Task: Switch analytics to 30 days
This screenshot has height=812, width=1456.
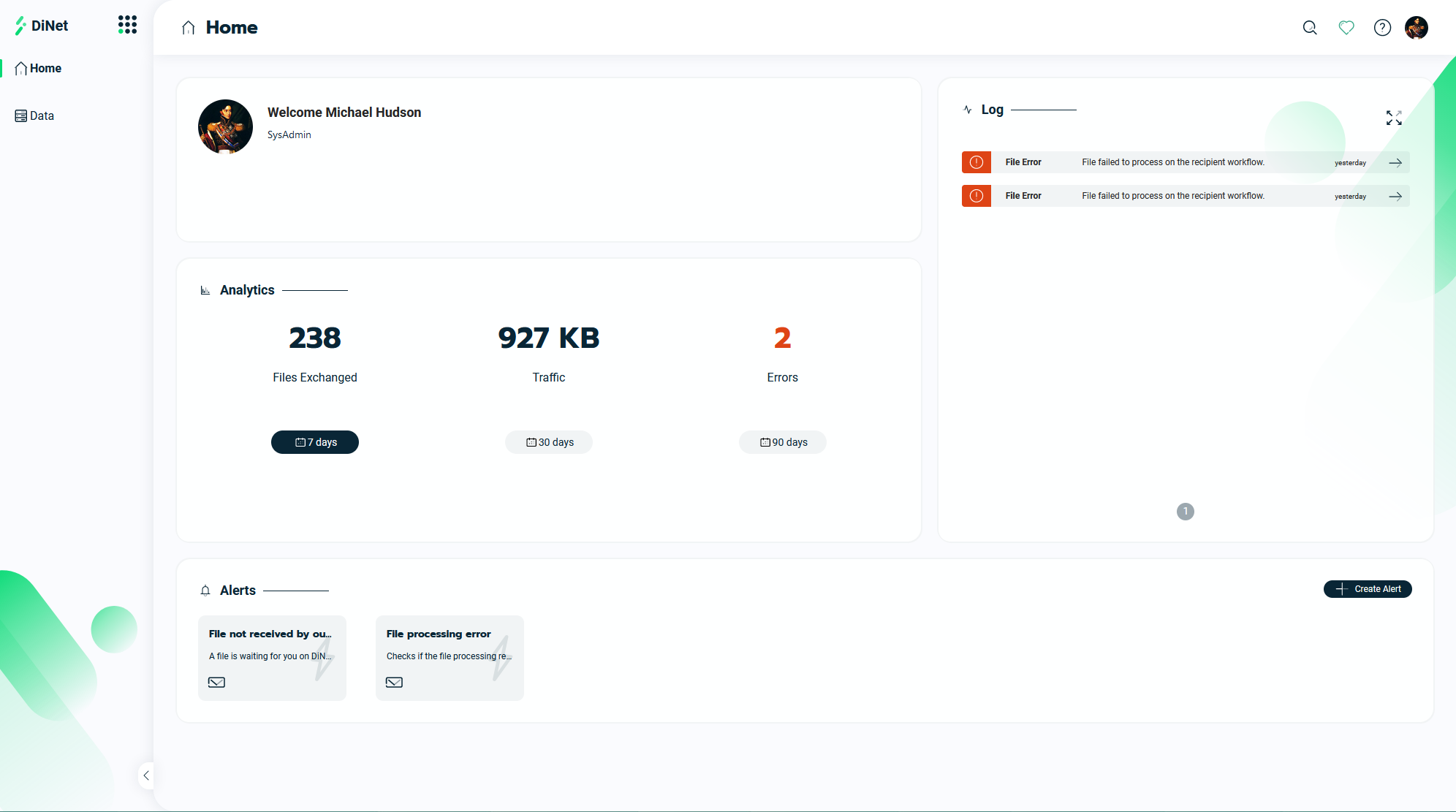Action: pos(549,442)
